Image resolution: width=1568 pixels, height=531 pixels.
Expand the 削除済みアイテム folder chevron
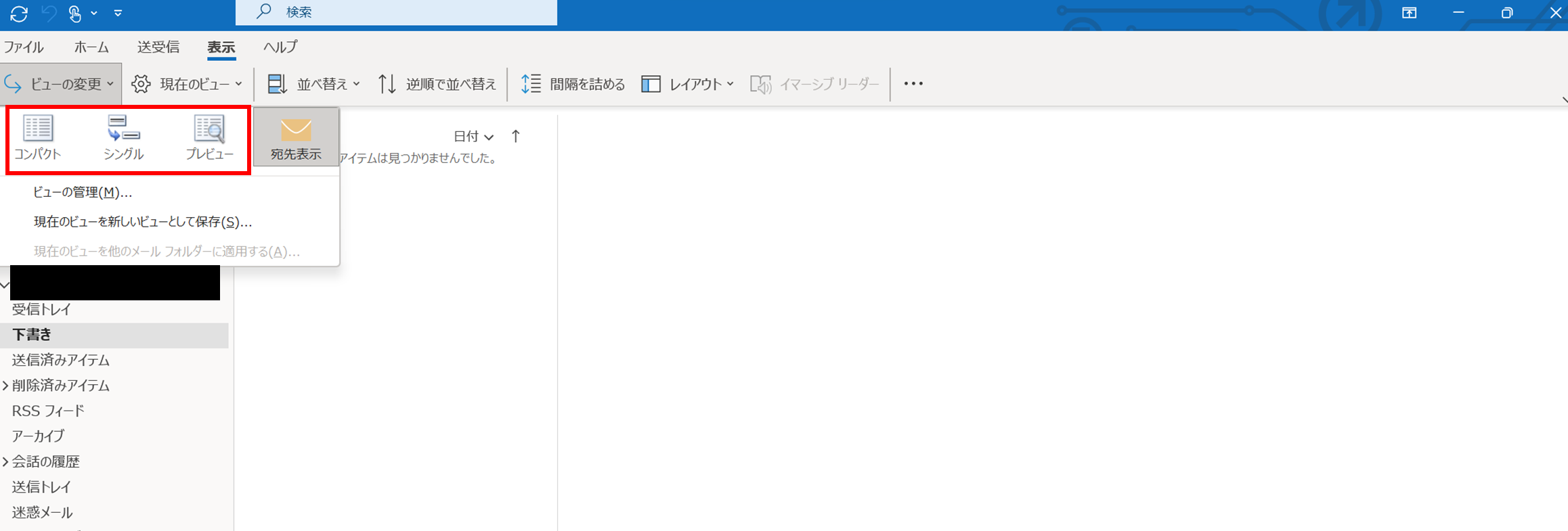[5, 386]
